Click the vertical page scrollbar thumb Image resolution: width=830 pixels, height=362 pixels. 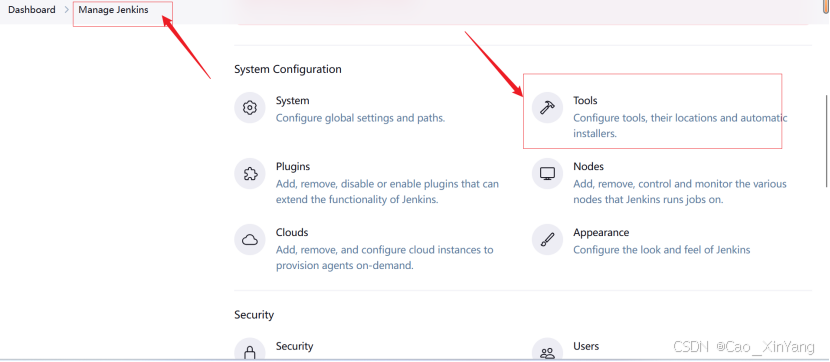[x=827, y=140]
